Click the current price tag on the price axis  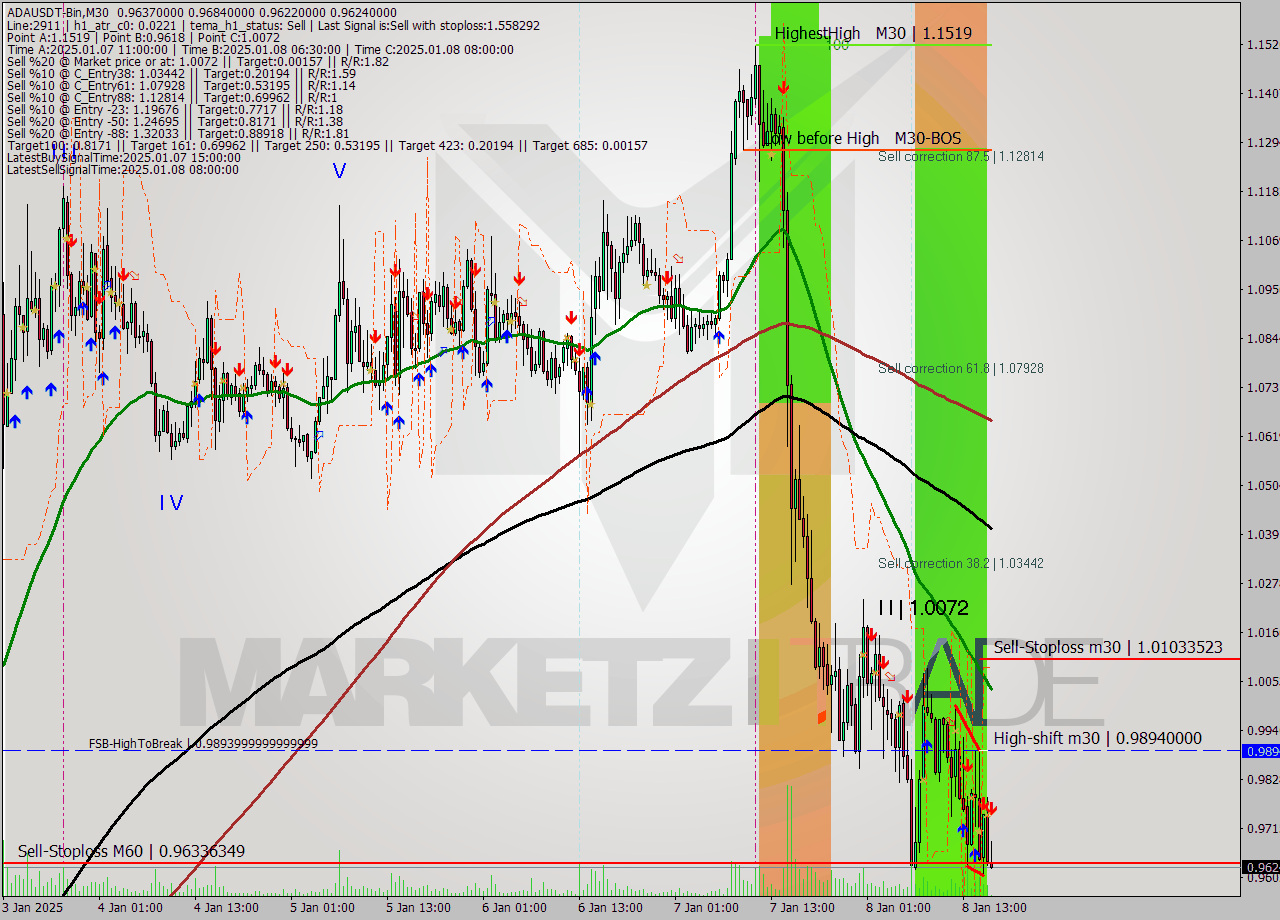1260,867
